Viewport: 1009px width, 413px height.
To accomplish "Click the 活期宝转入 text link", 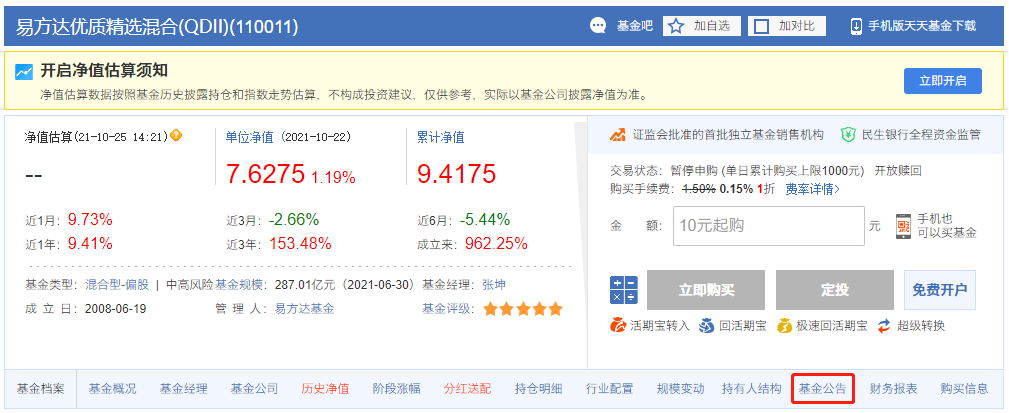I will click(x=660, y=326).
